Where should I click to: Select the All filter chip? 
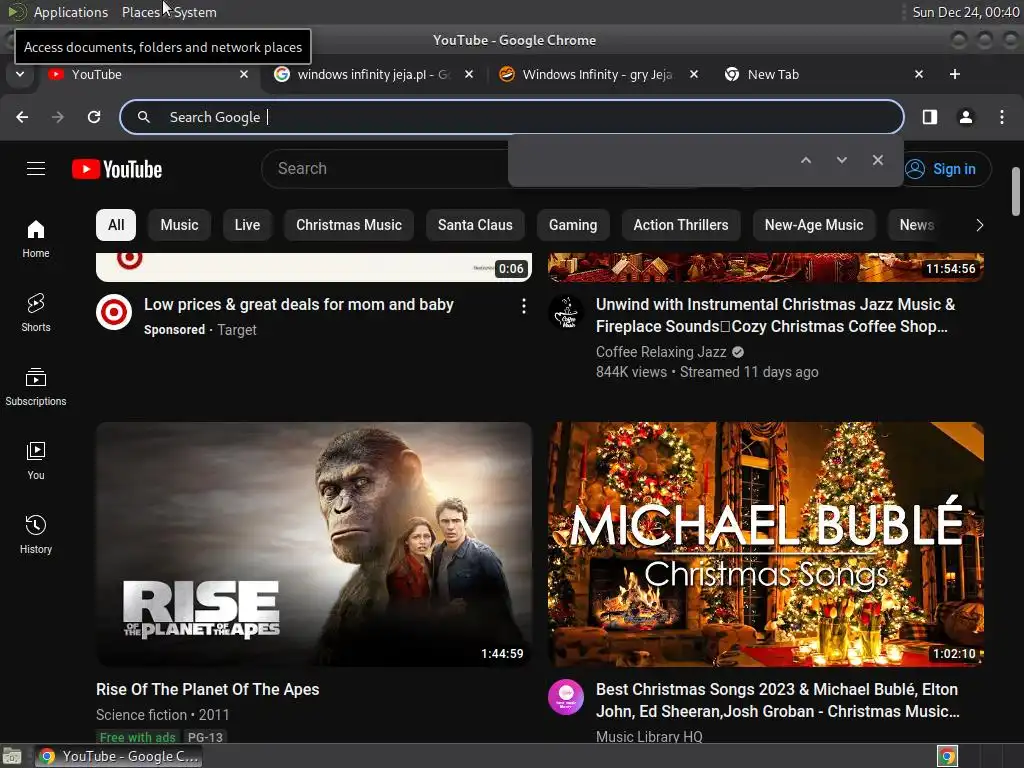tap(116, 225)
